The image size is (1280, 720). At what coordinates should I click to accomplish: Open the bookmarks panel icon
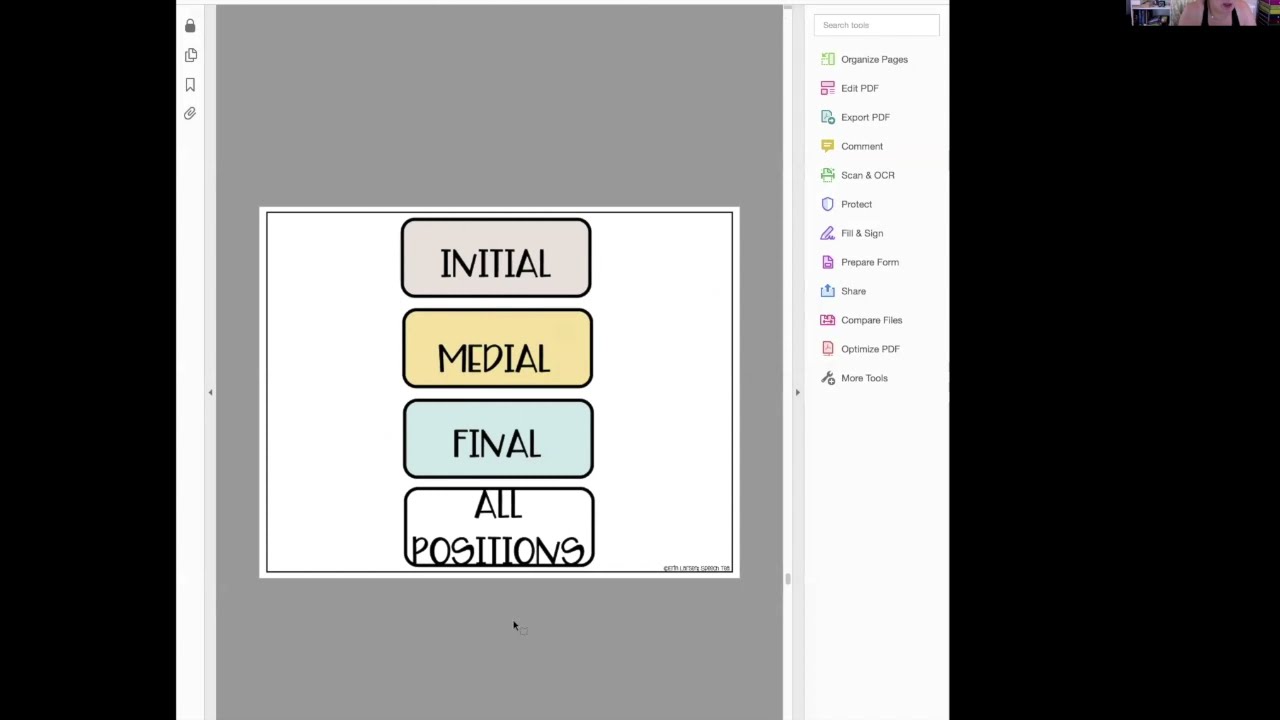[x=190, y=85]
